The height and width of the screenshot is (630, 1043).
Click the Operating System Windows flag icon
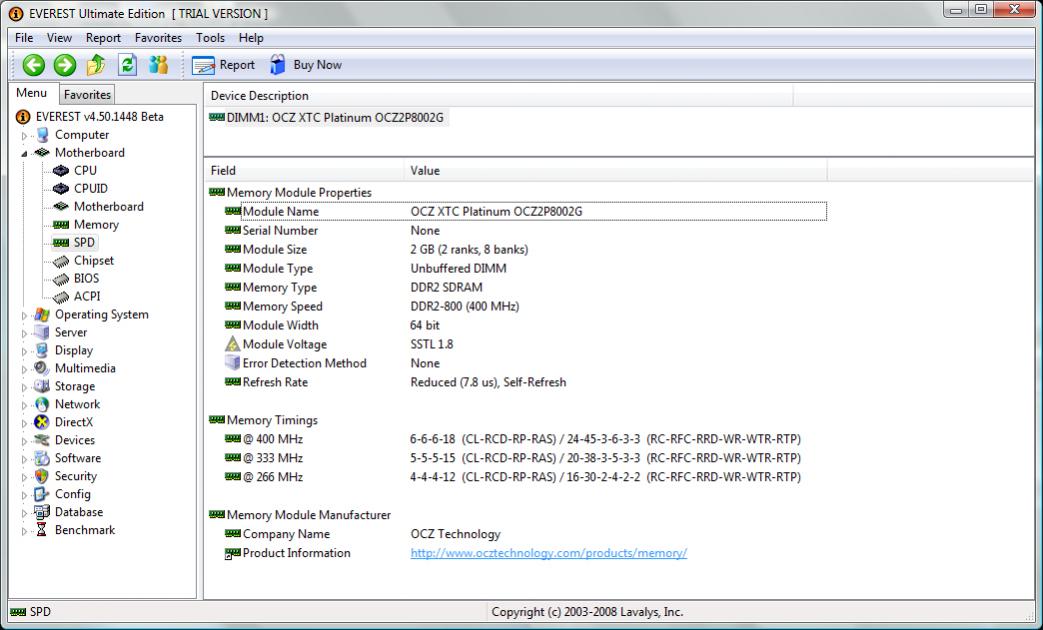pyautogui.click(x=42, y=314)
